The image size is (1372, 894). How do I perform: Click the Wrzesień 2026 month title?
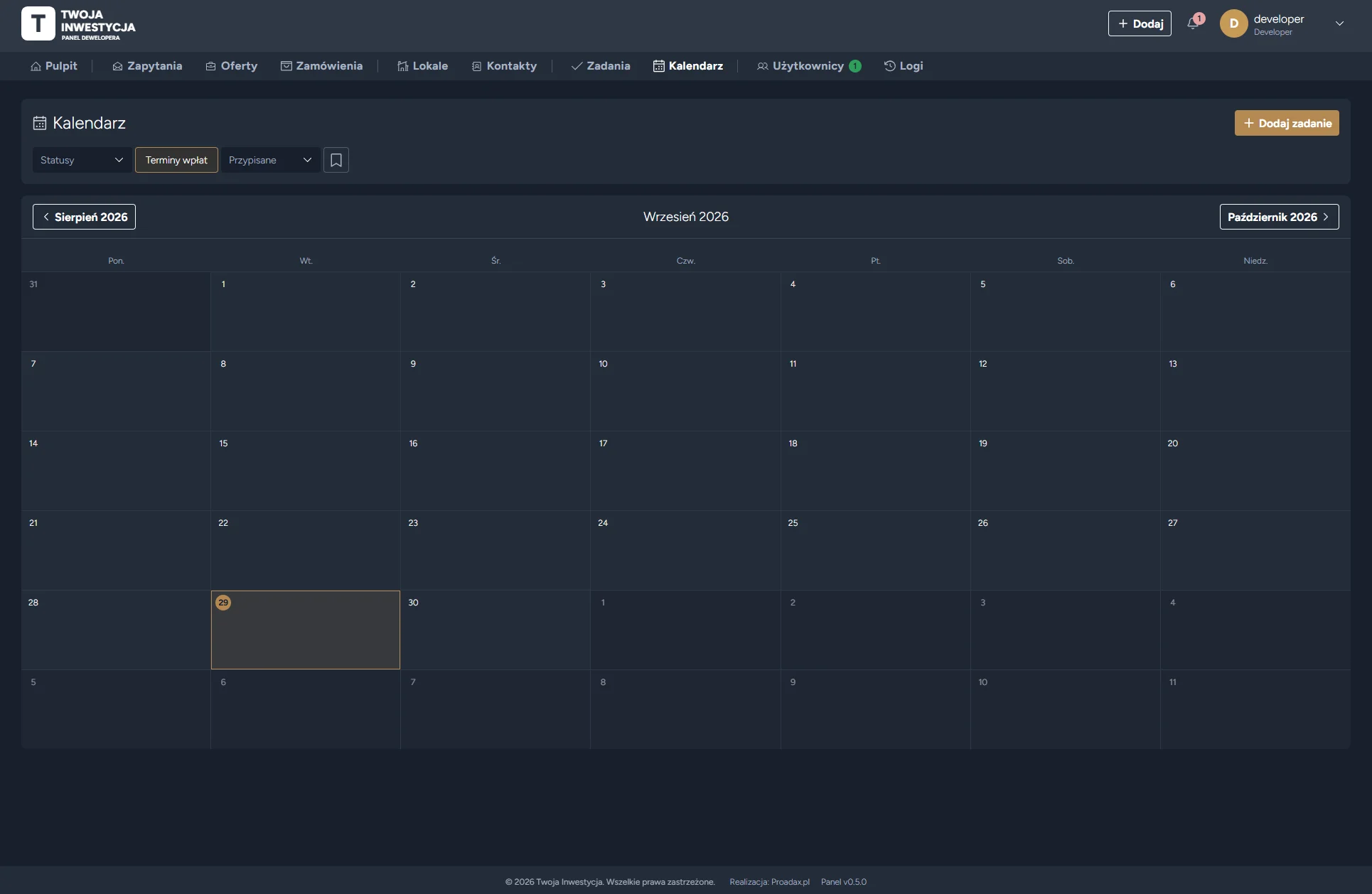click(686, 217)
